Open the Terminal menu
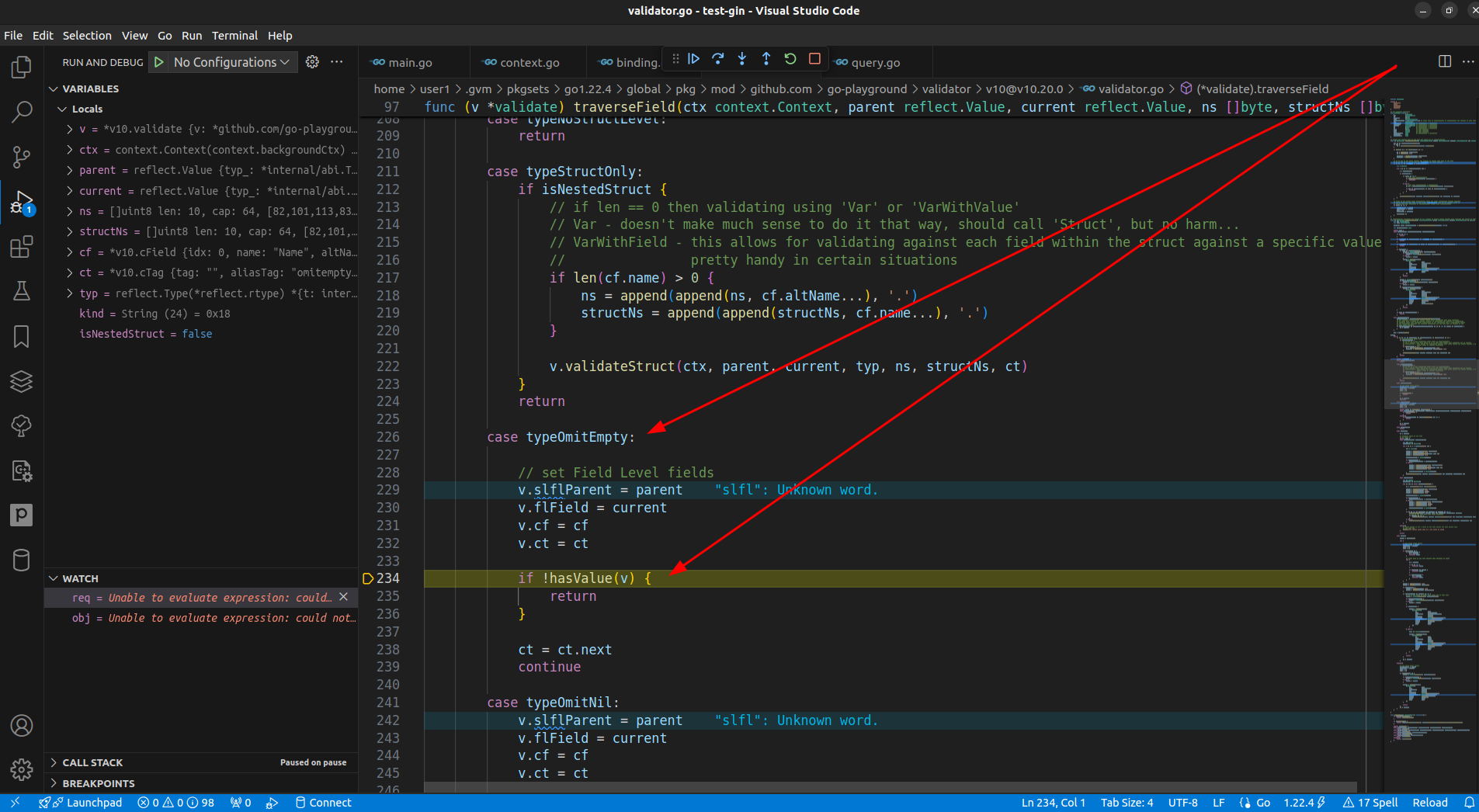The height and width of the screenshot is (812, 1479). click(234, 36)
